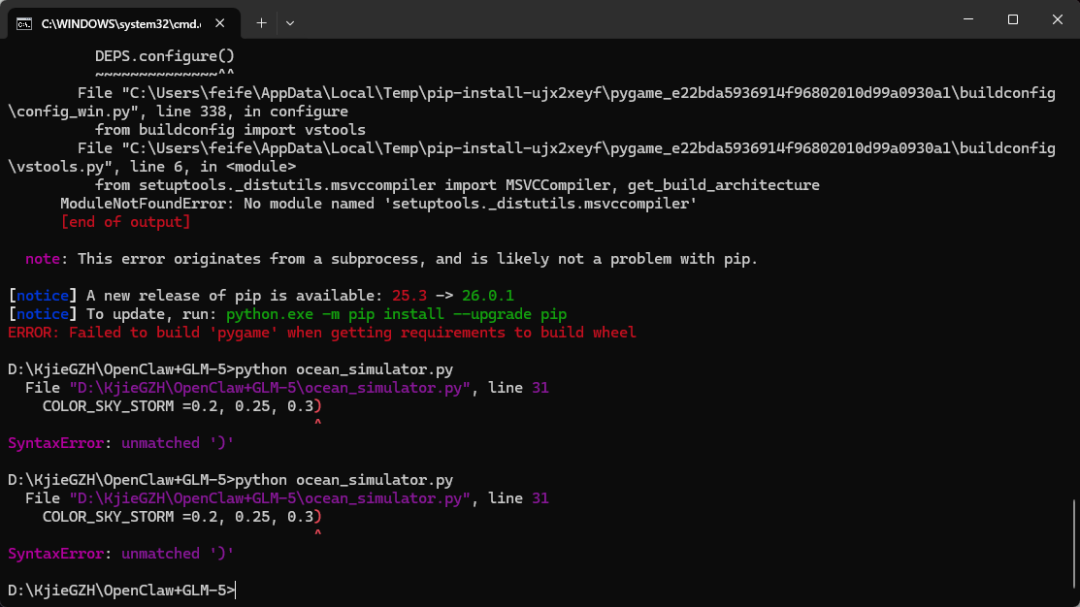
Task: Click the first 'SyntaxError: unmatched' message
Action: pyautogui.click(x=121, y=443)
